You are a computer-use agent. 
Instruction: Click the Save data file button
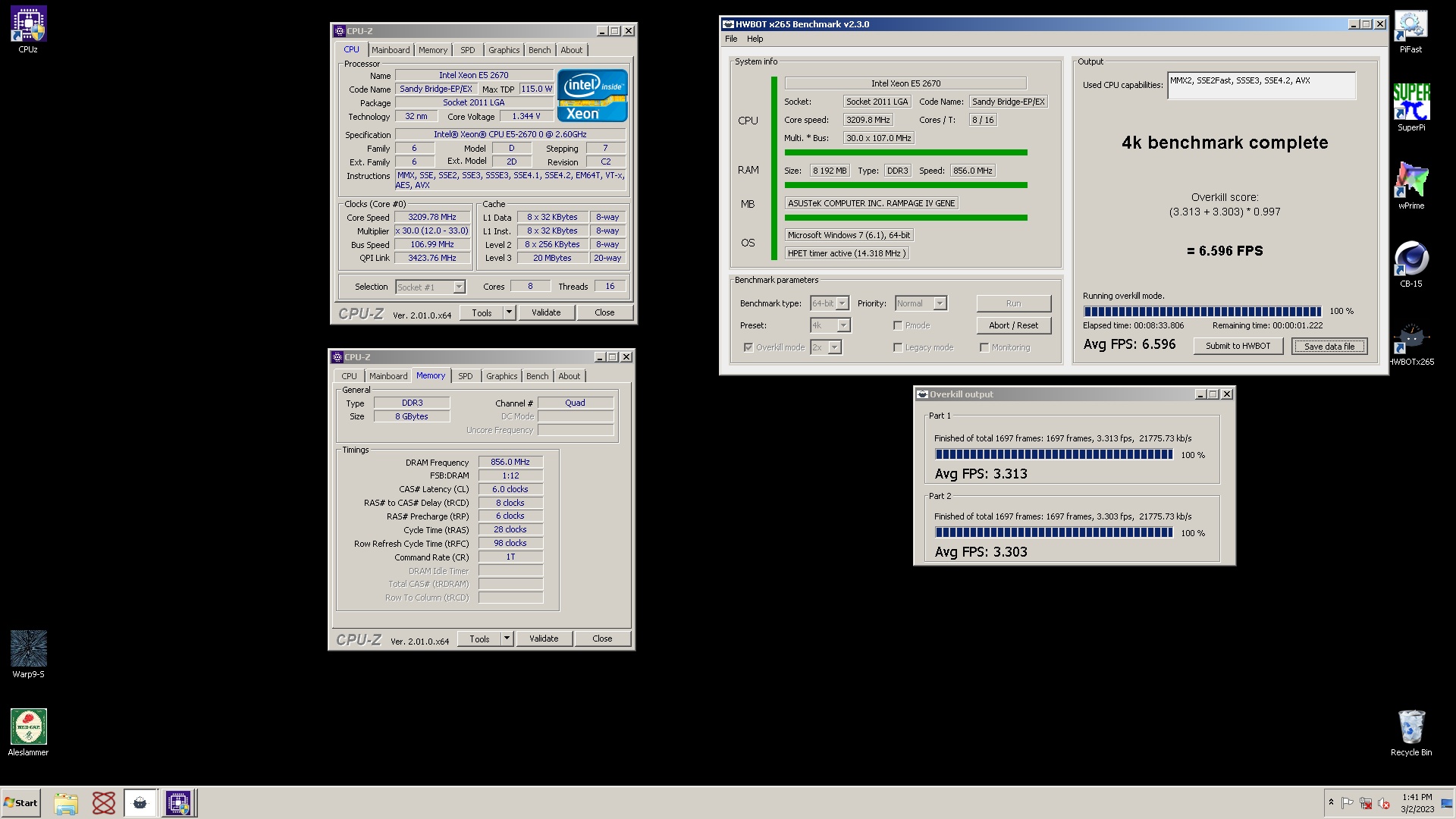(x=1329, y=346)
